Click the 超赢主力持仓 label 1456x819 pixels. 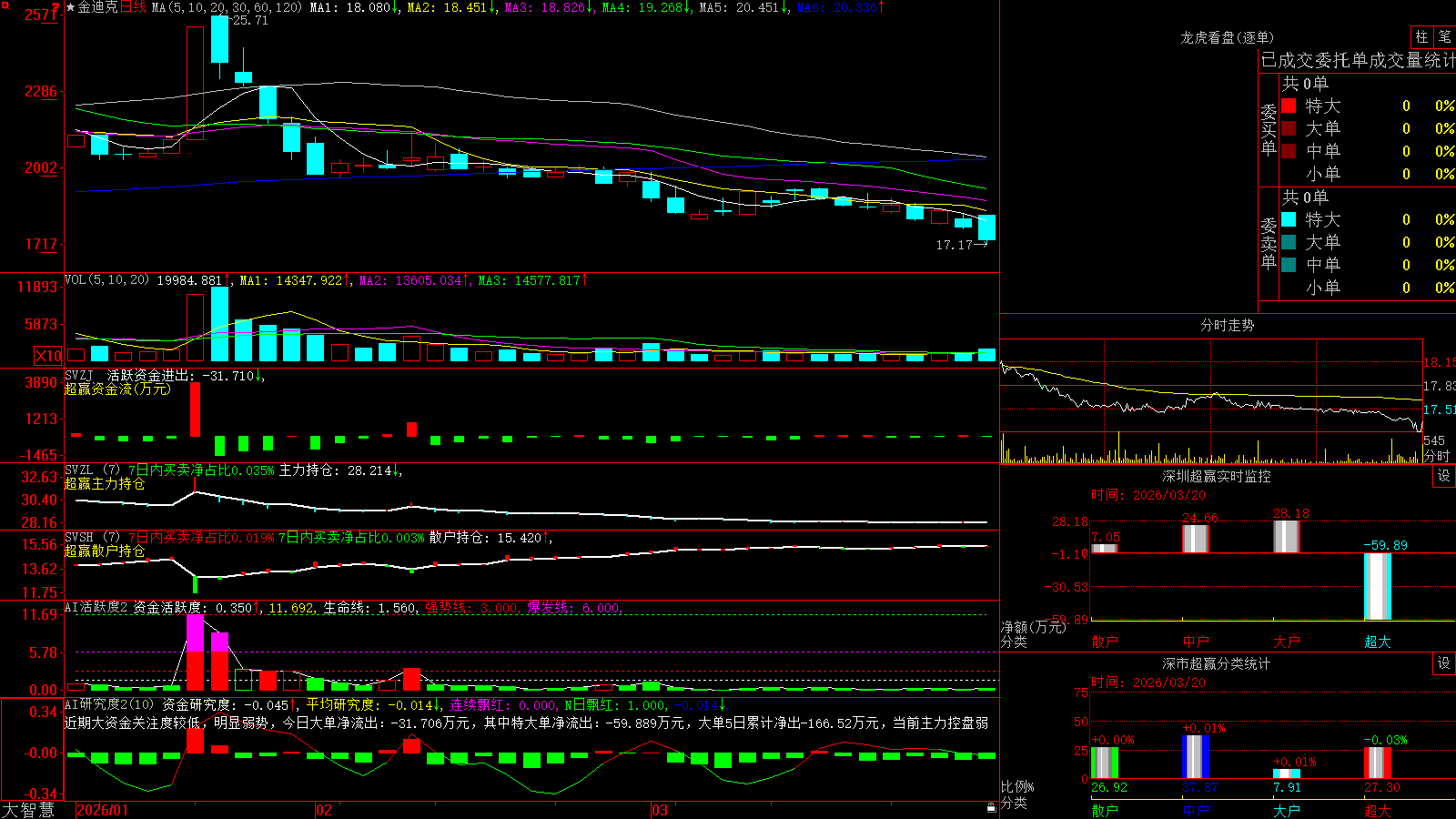point(105,483)
